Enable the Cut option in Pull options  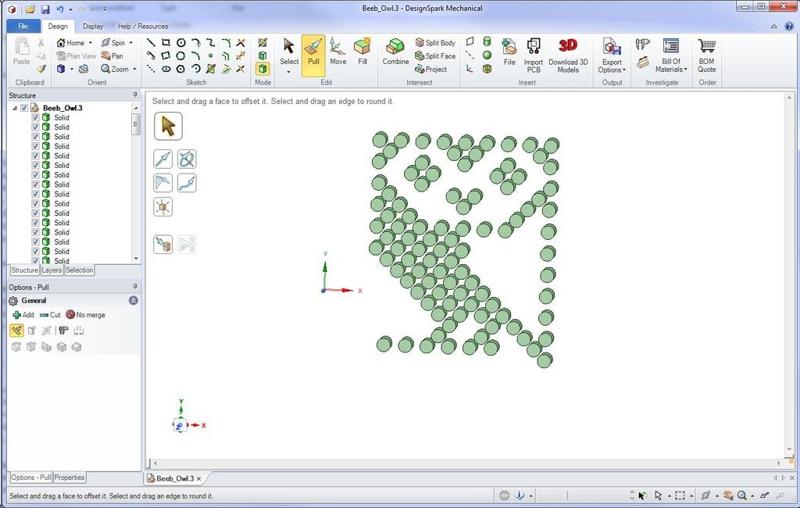tap(50, 315)
